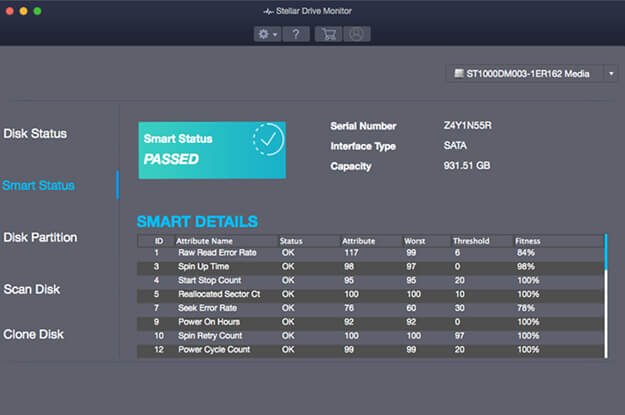Expand the drive selection dropdown arrow
The width and height of the screenshot is (625, 415).
[x=611, y=74]
